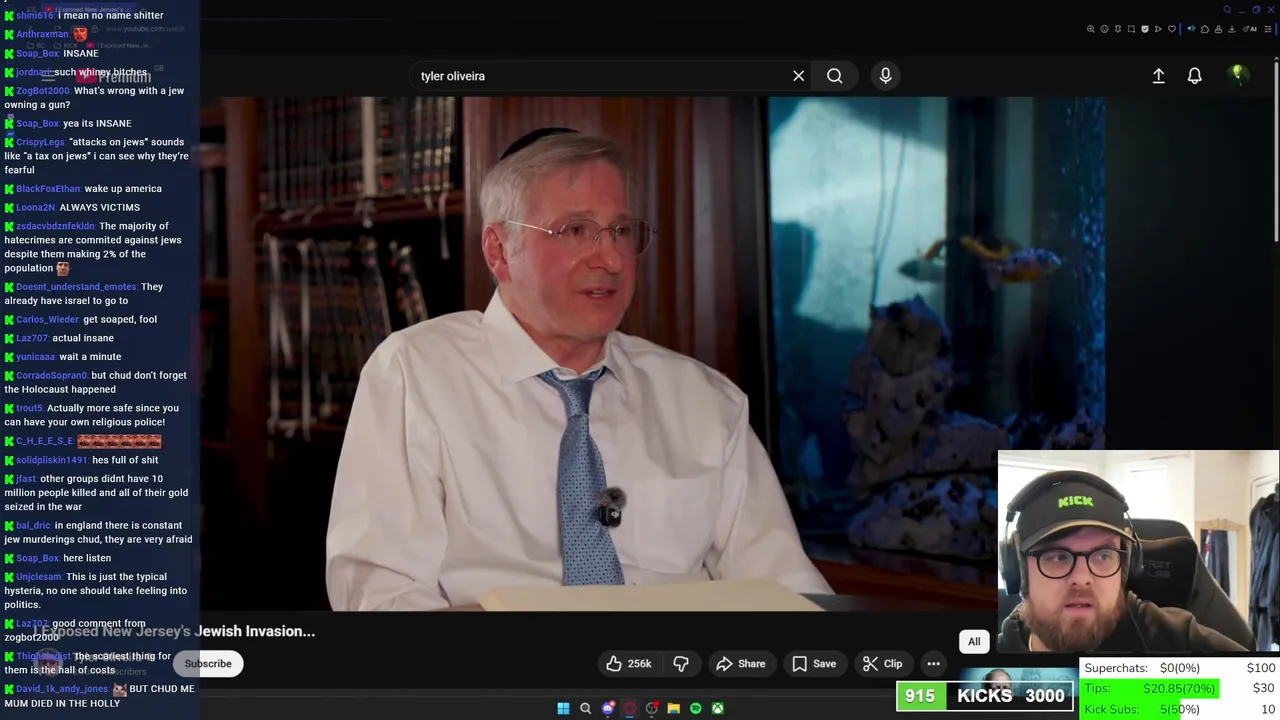Open Windows taskbar search

(585, 708)
